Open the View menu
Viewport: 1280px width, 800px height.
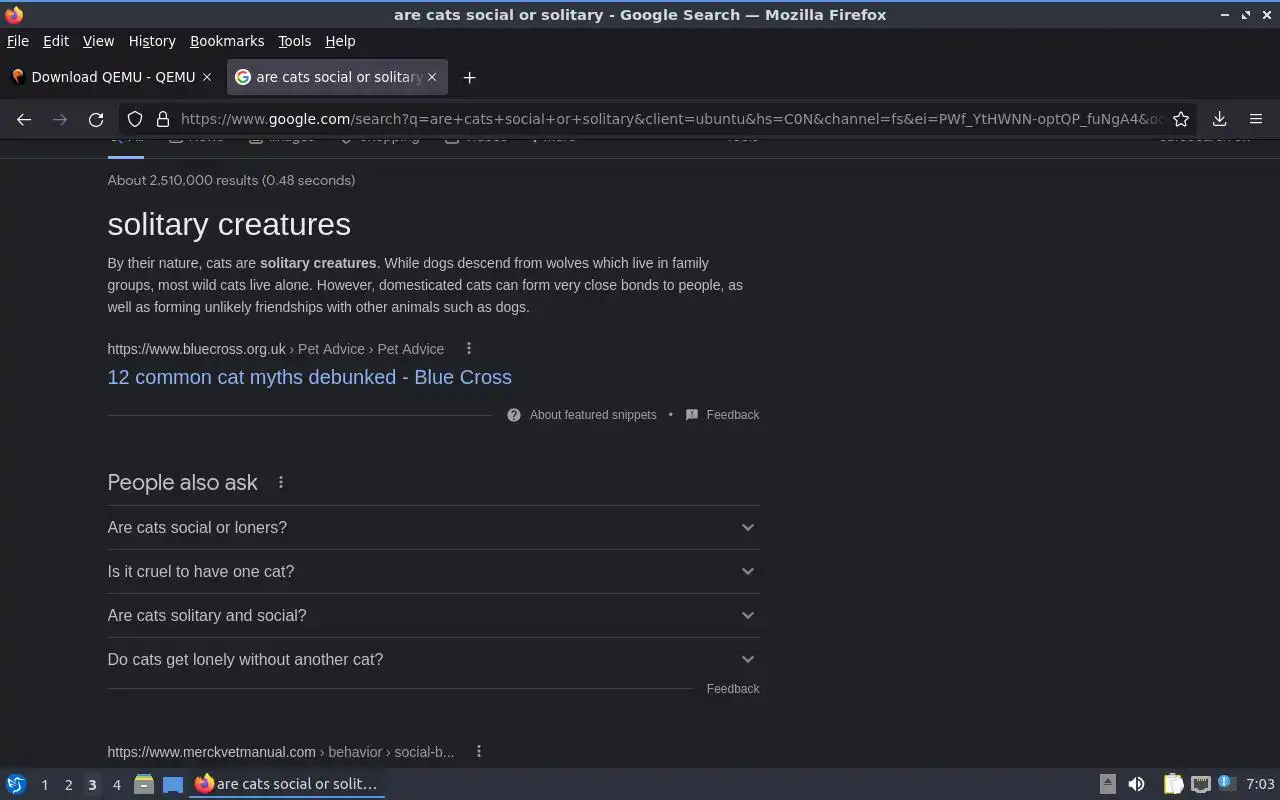pos(98,41)
